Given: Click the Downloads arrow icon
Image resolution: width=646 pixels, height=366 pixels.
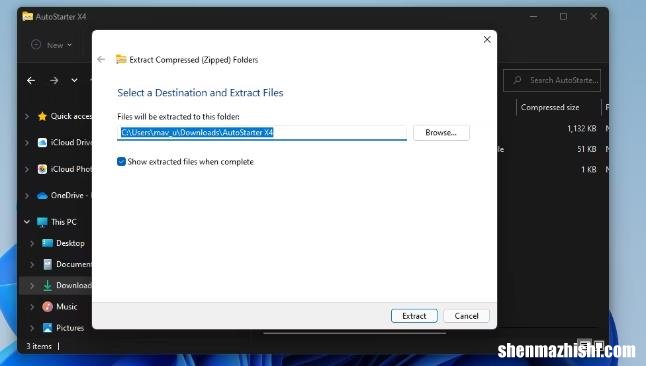Looking at the screenshot, I should [x=47, y=285].
